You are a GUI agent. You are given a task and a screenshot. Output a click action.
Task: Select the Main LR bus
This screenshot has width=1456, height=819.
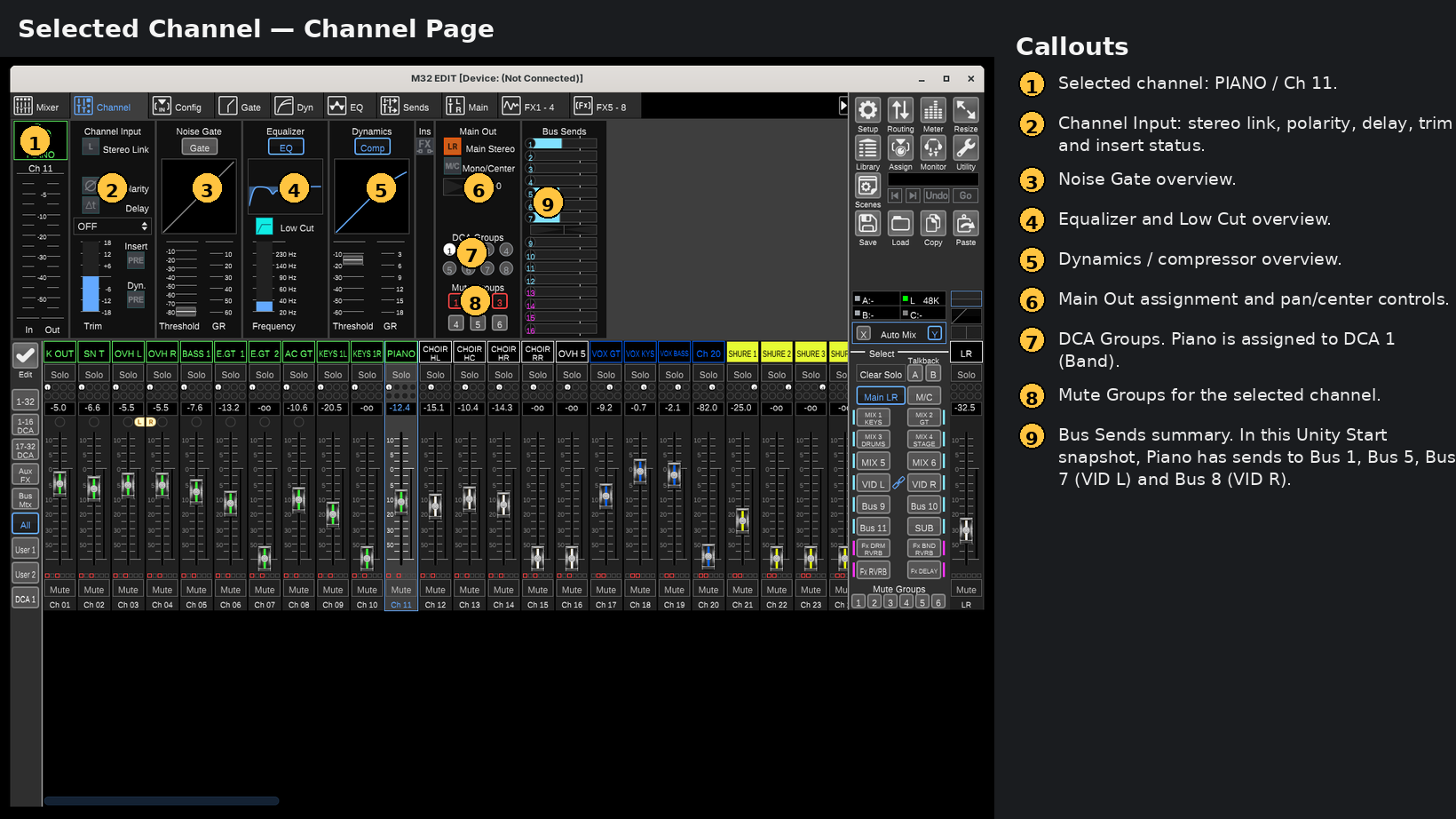881,396
